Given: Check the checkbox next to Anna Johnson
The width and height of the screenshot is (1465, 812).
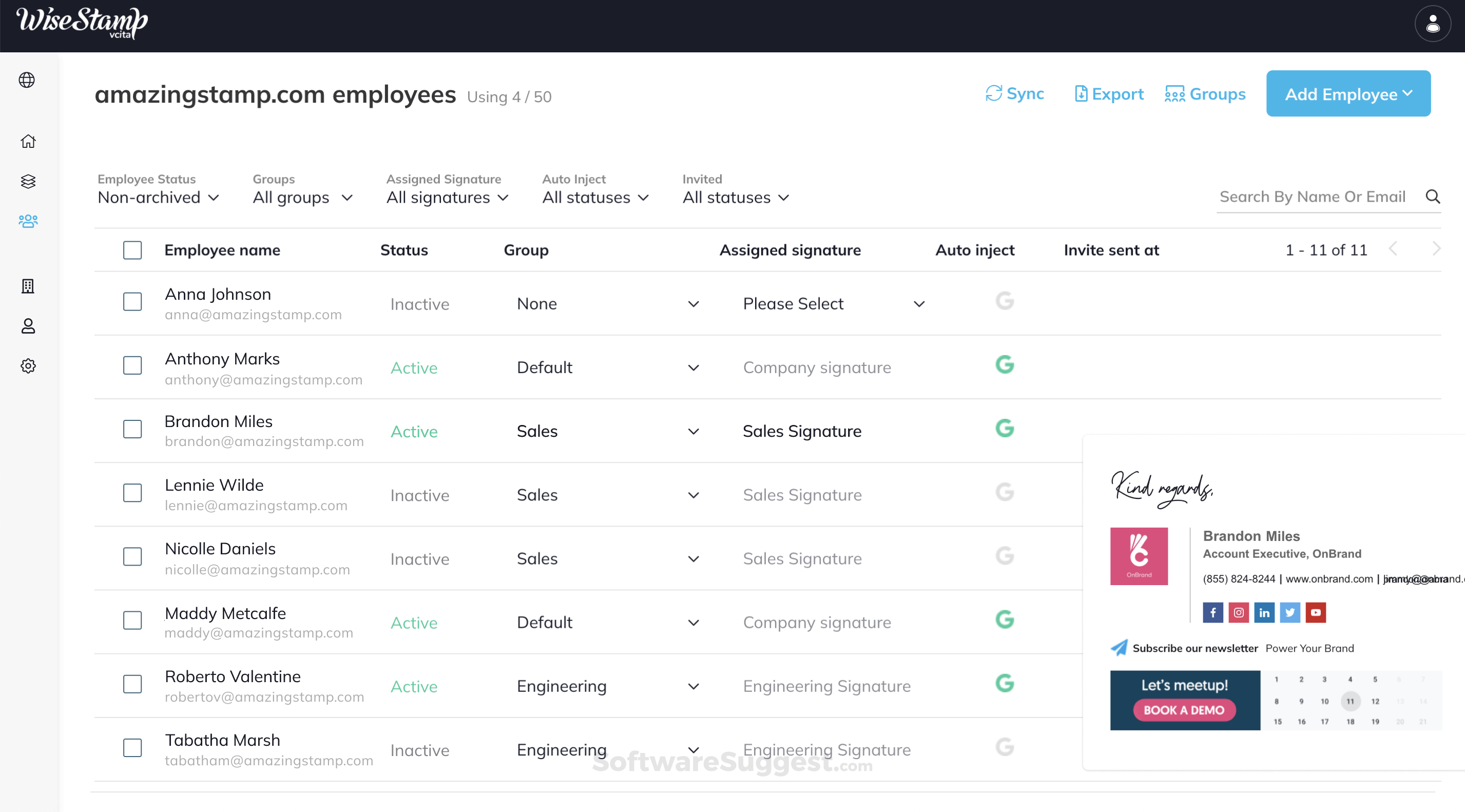Looking at the screenshot, I should (x=132, y=302).
